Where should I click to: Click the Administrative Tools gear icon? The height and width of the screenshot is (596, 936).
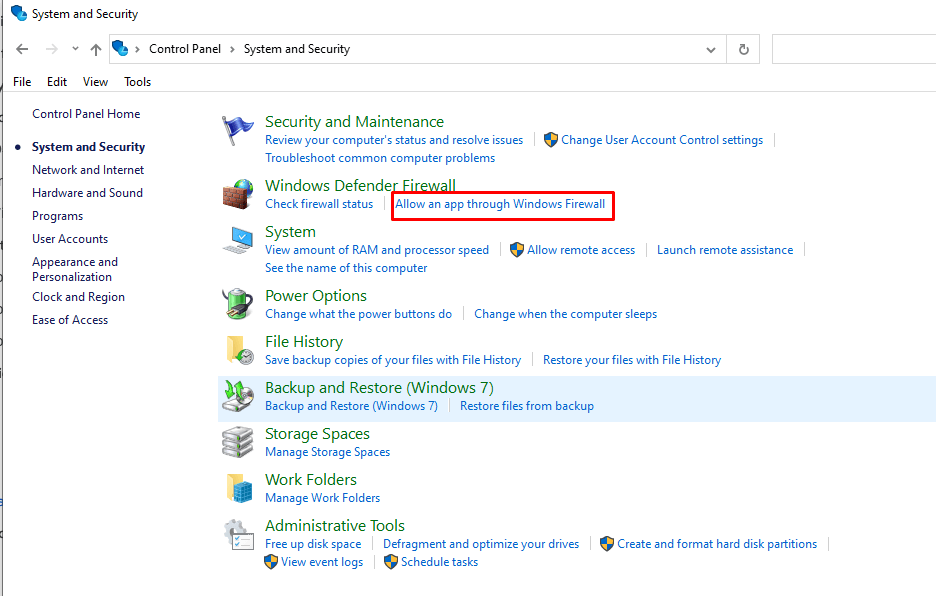coord(238,534)
